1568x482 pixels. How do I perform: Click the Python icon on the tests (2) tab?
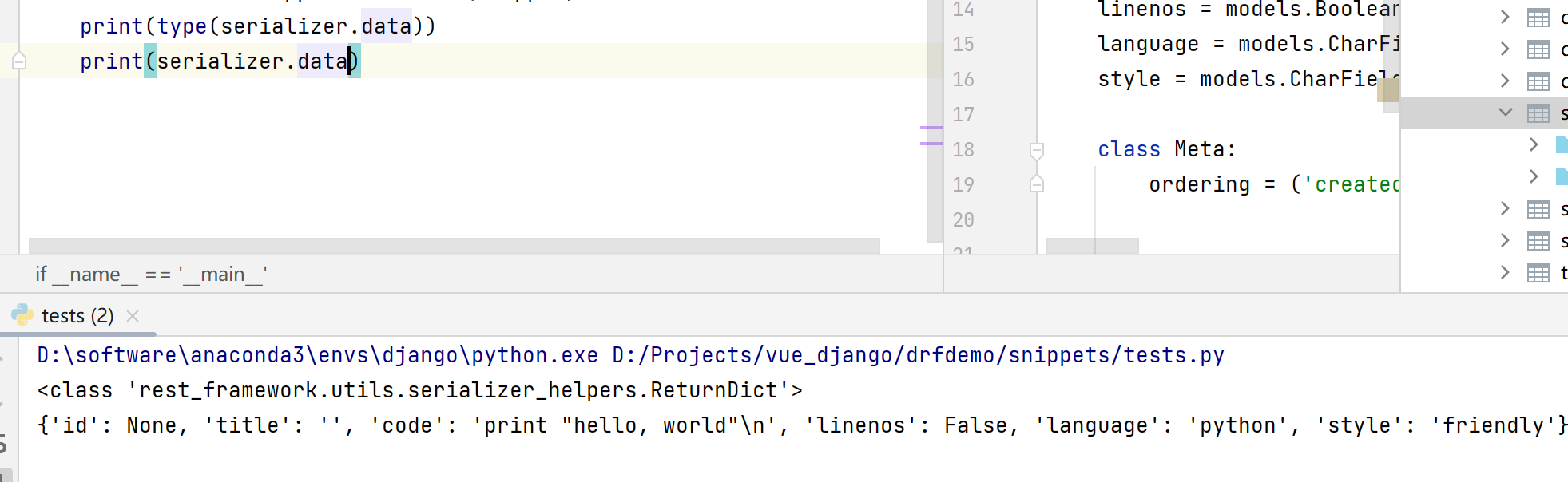(x=22, y=315)
